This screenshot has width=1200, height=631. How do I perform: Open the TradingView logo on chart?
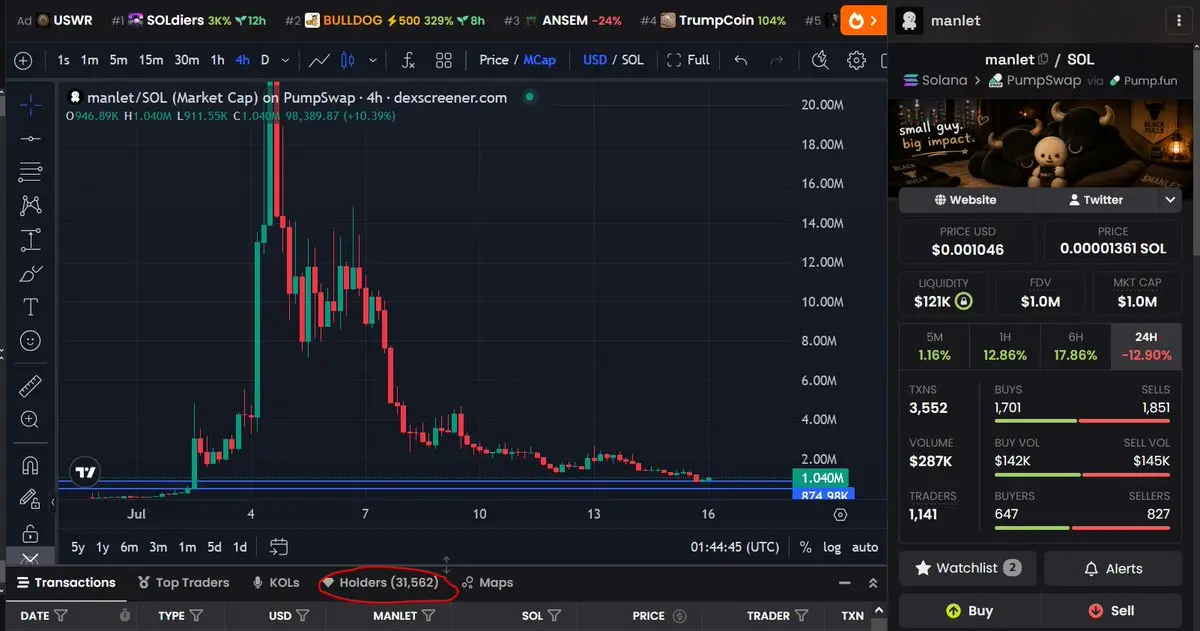click(85, 473)
